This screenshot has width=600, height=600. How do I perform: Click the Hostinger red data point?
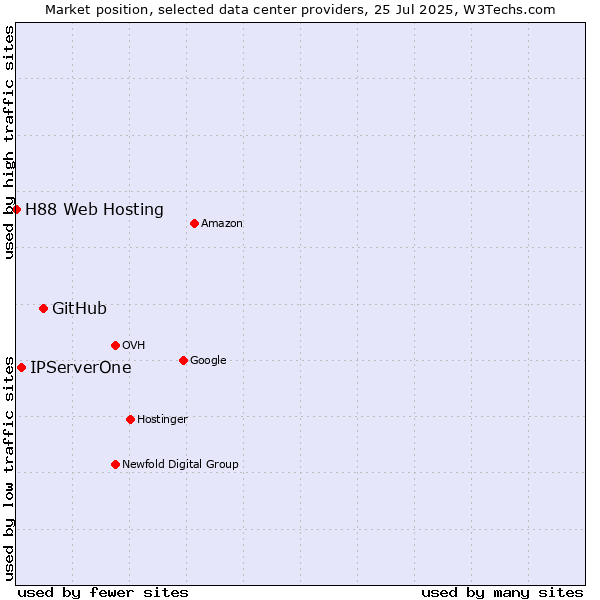coord(130,420)
